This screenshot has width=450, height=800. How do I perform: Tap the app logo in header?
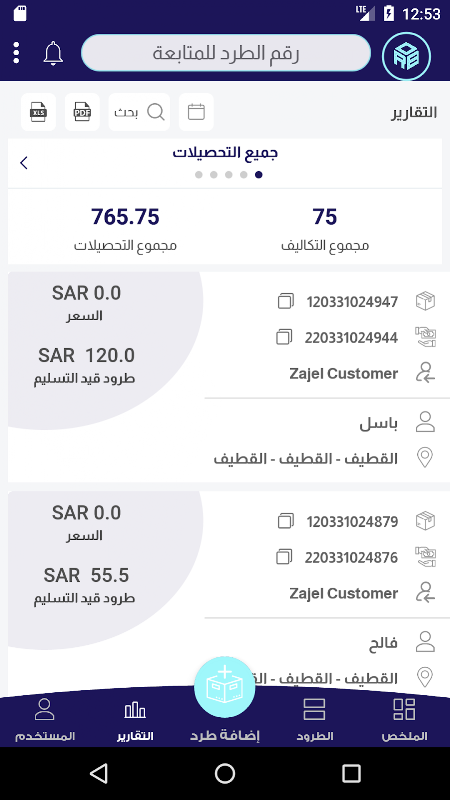[407, 56]
